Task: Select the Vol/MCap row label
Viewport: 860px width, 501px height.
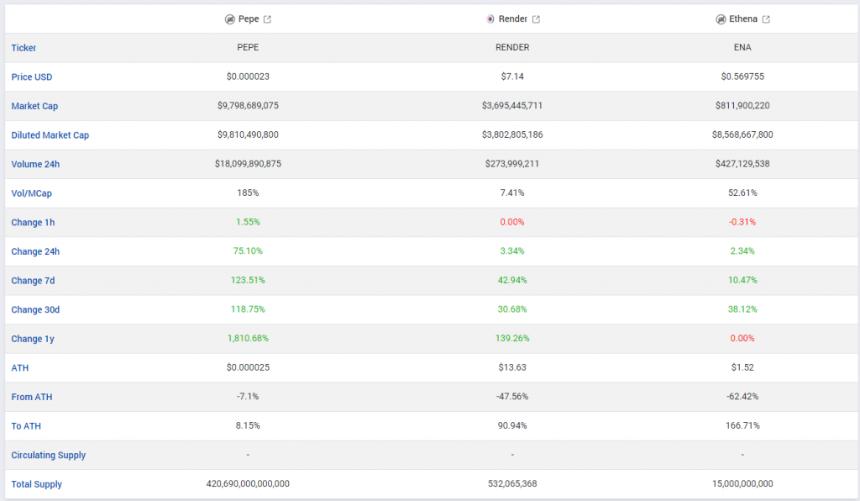Action: (31, 193)
